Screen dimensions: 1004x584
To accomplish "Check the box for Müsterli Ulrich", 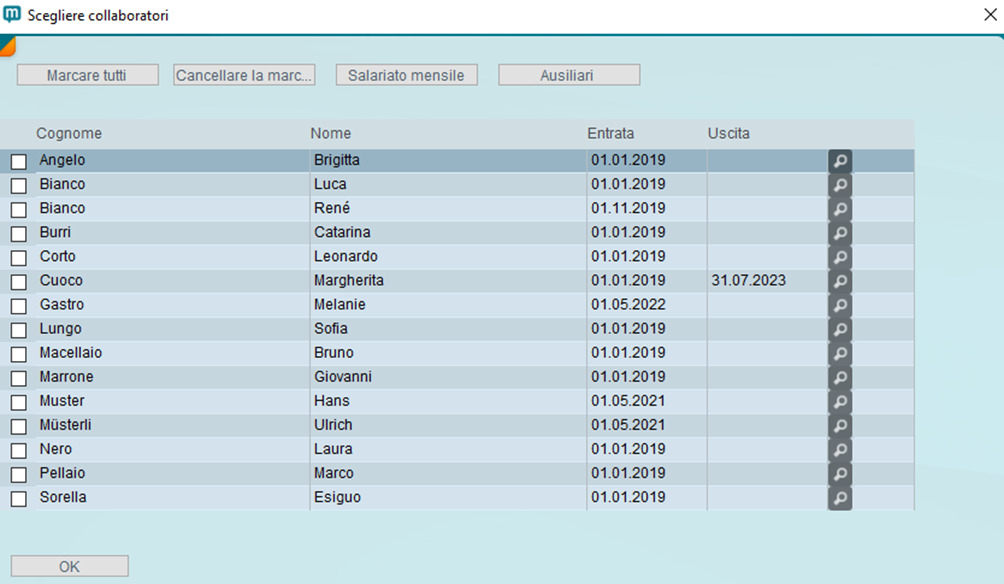I will click(19, 426).
